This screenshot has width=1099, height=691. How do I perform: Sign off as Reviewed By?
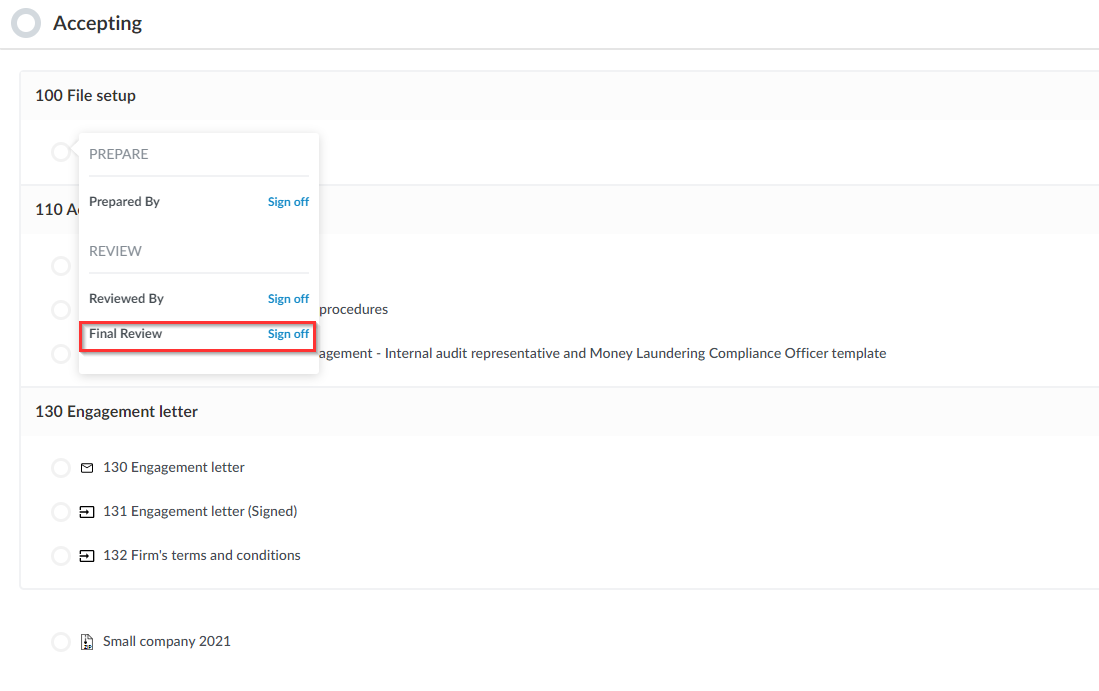click(x=288, y=299)
